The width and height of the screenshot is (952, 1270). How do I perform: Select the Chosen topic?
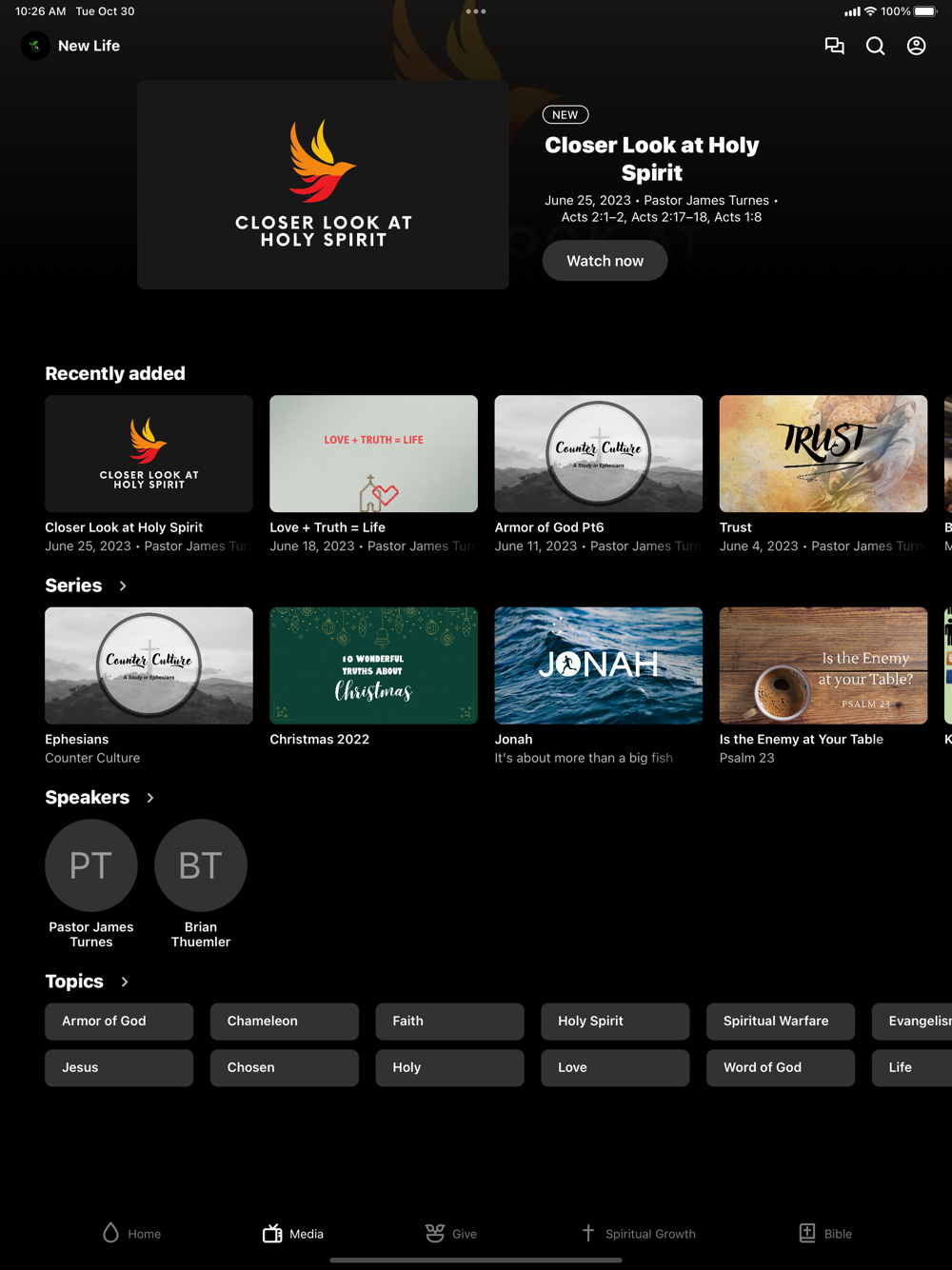(285, 1068)
